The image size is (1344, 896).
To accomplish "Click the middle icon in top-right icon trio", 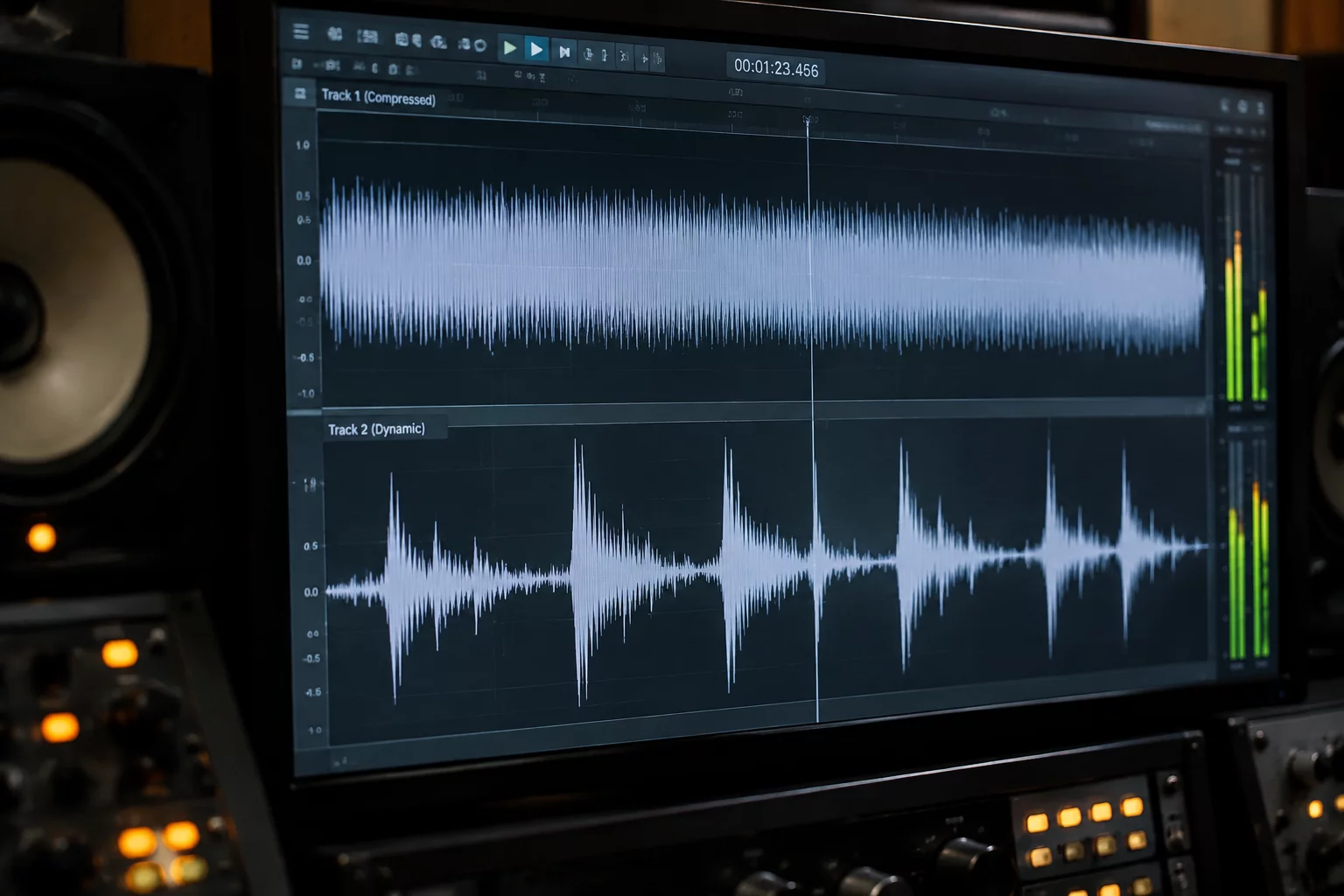I will tap(1242, 107).
